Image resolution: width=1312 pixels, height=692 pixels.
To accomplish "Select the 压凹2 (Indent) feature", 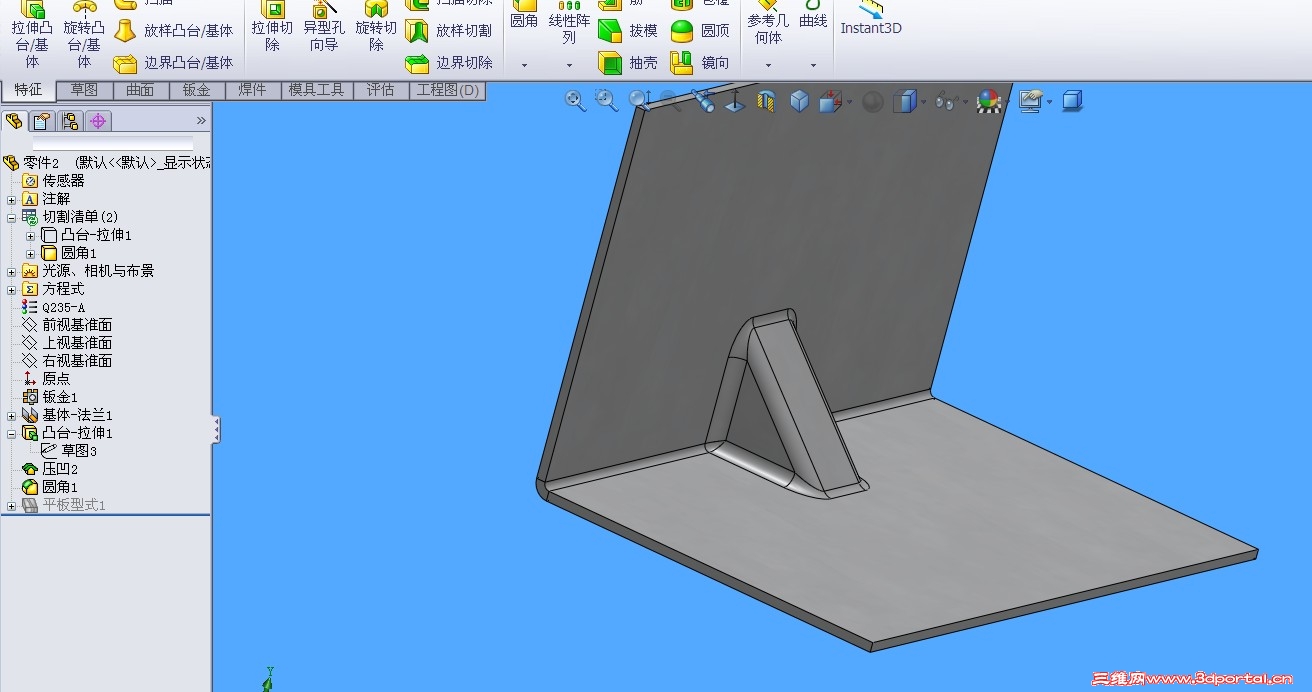I will pos(50,469).
